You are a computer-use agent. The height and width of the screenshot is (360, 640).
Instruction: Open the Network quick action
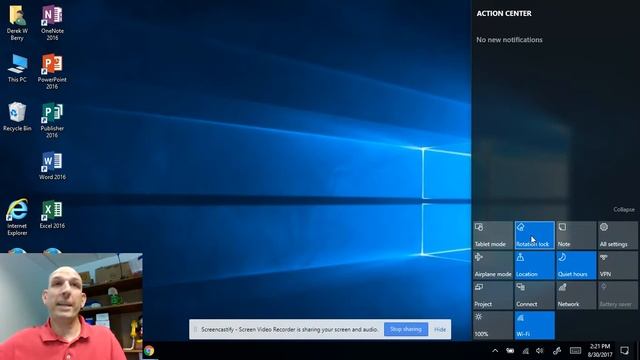(x=576, y=295)
